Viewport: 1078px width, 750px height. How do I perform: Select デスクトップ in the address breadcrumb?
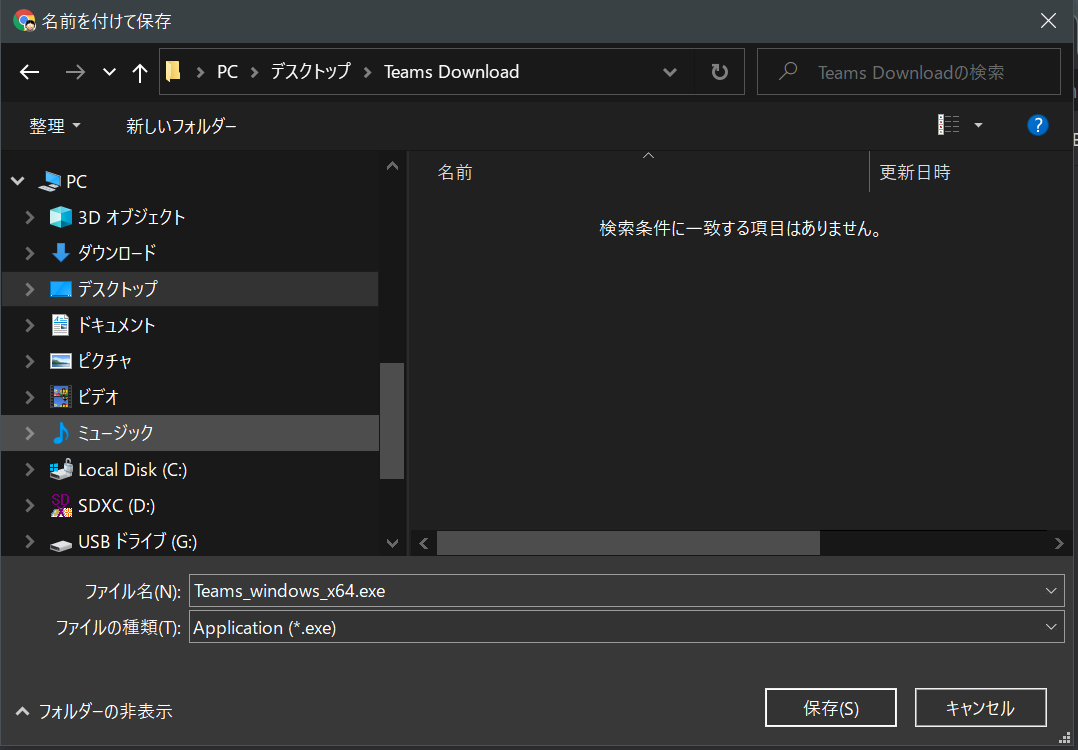311,71
